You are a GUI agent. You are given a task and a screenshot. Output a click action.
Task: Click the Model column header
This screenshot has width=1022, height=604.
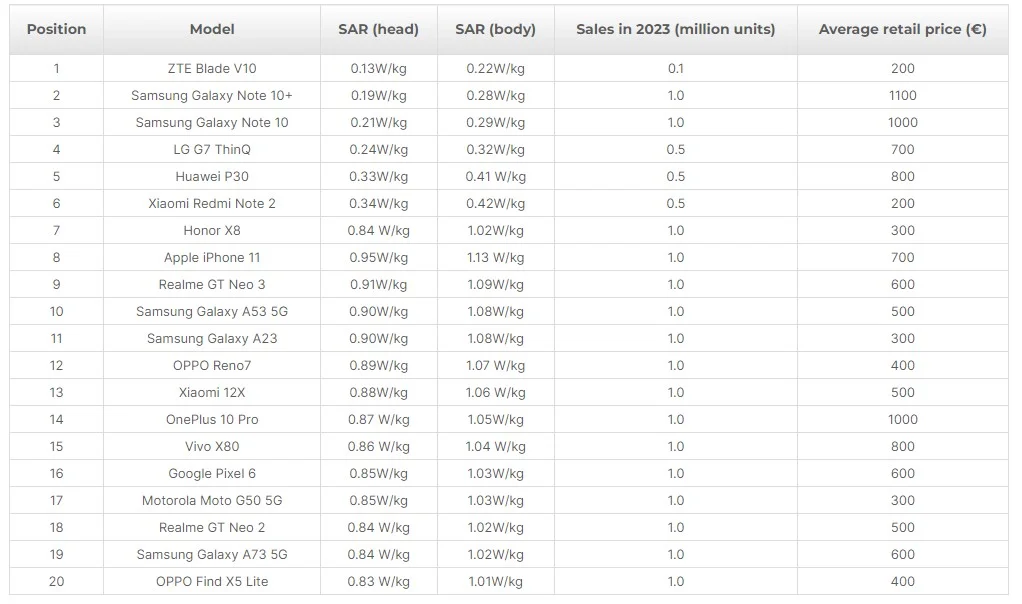click(x=212, y=29)
